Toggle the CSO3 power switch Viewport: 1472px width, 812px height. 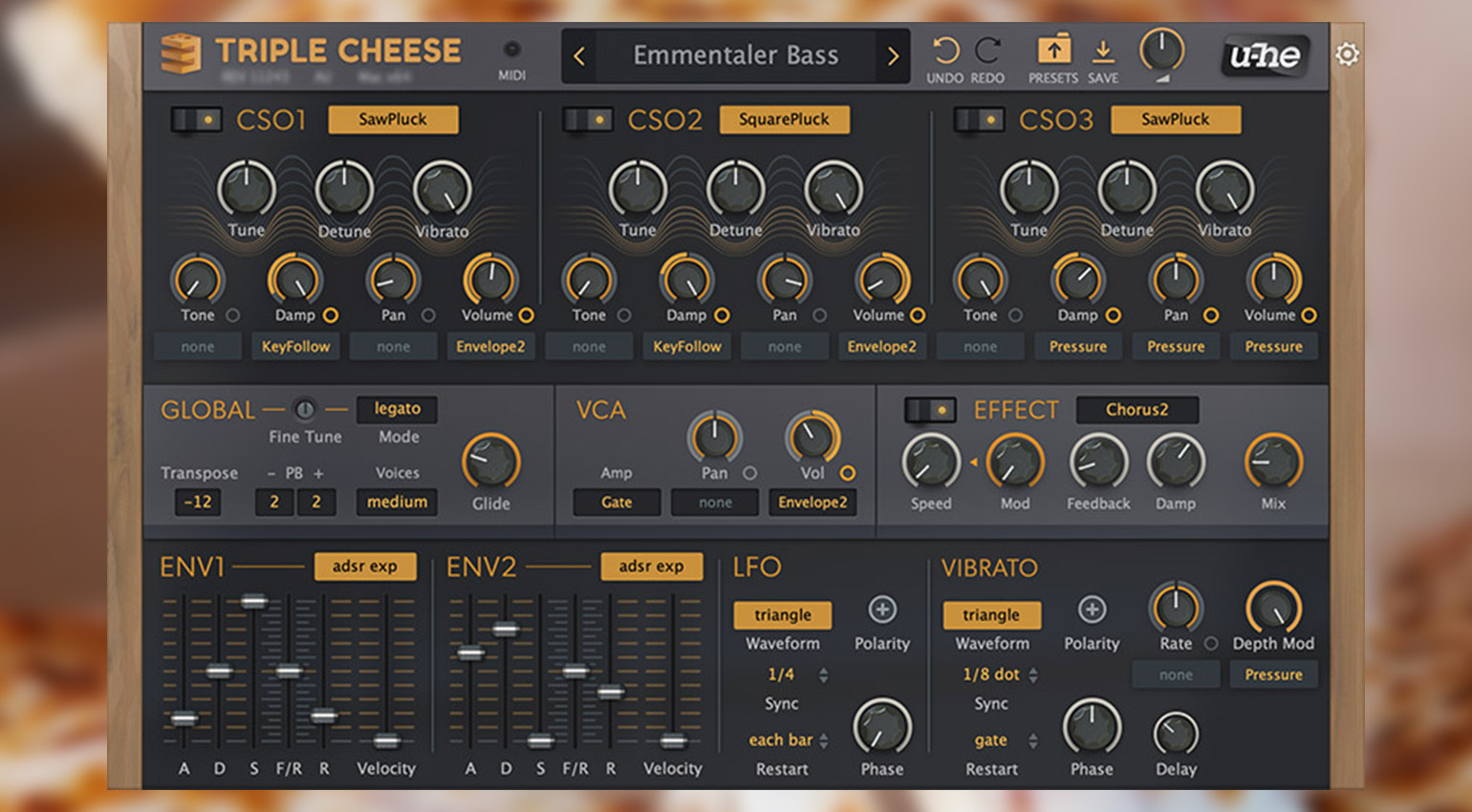[x=979, y=119]
